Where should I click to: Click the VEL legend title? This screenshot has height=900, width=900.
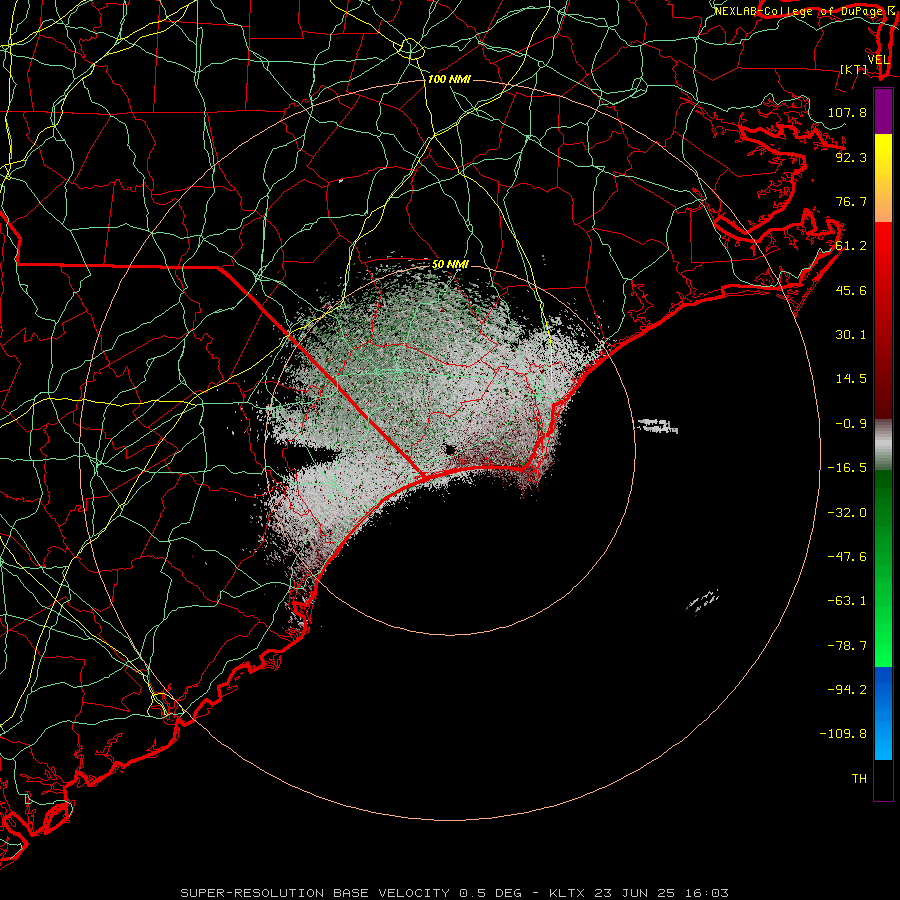pos(879,60)
